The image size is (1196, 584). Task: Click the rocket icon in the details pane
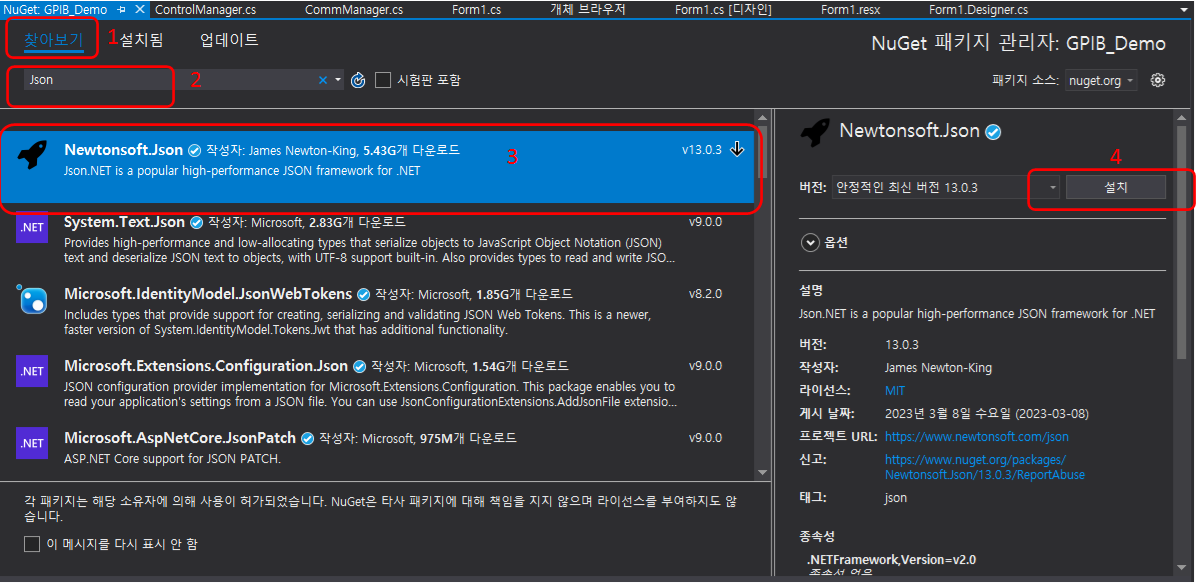click(815, 133)
